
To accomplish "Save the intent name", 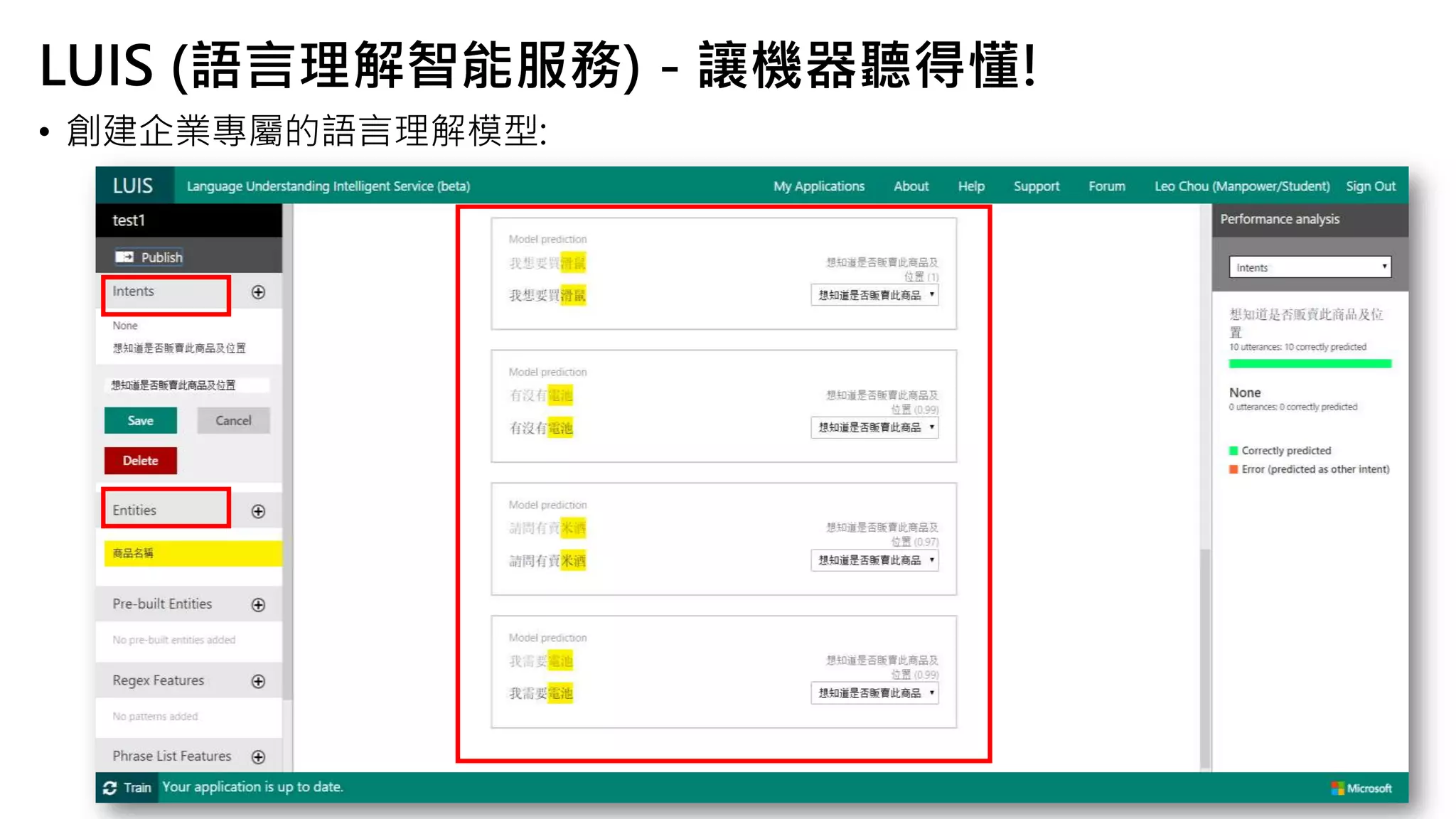I will coord(140,421).
